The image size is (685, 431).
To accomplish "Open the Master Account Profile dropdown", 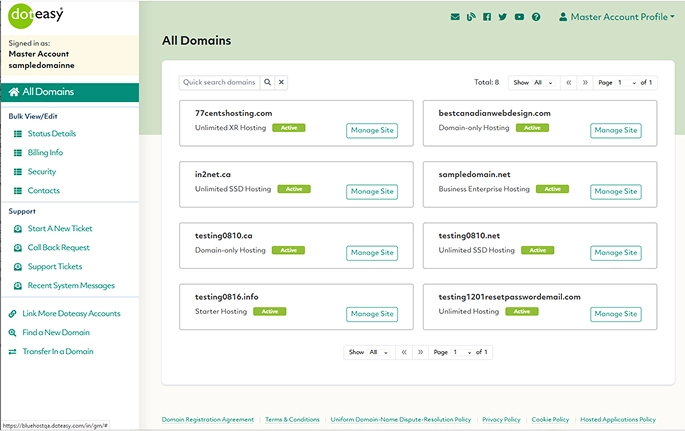I will [x=616, y=17].
